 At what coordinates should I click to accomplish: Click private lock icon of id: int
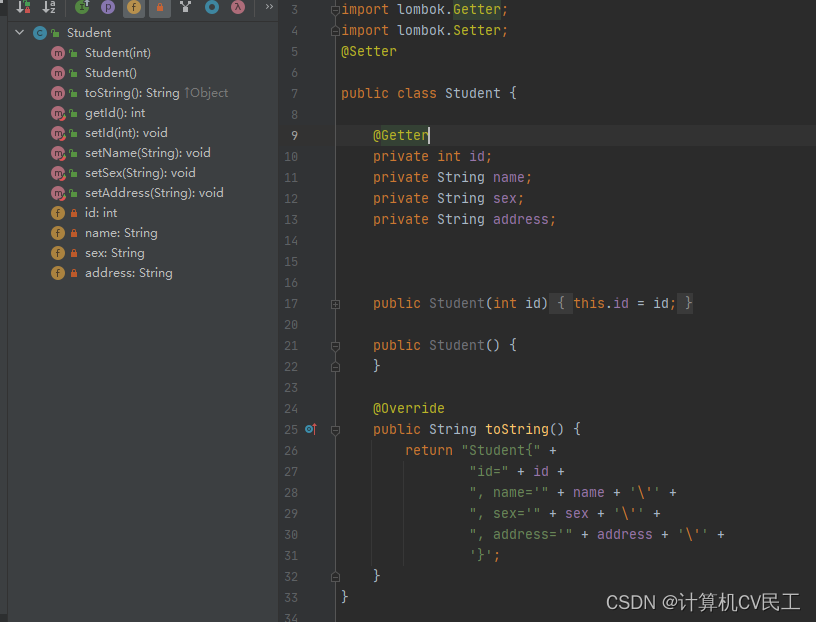[x=74, y=213]
